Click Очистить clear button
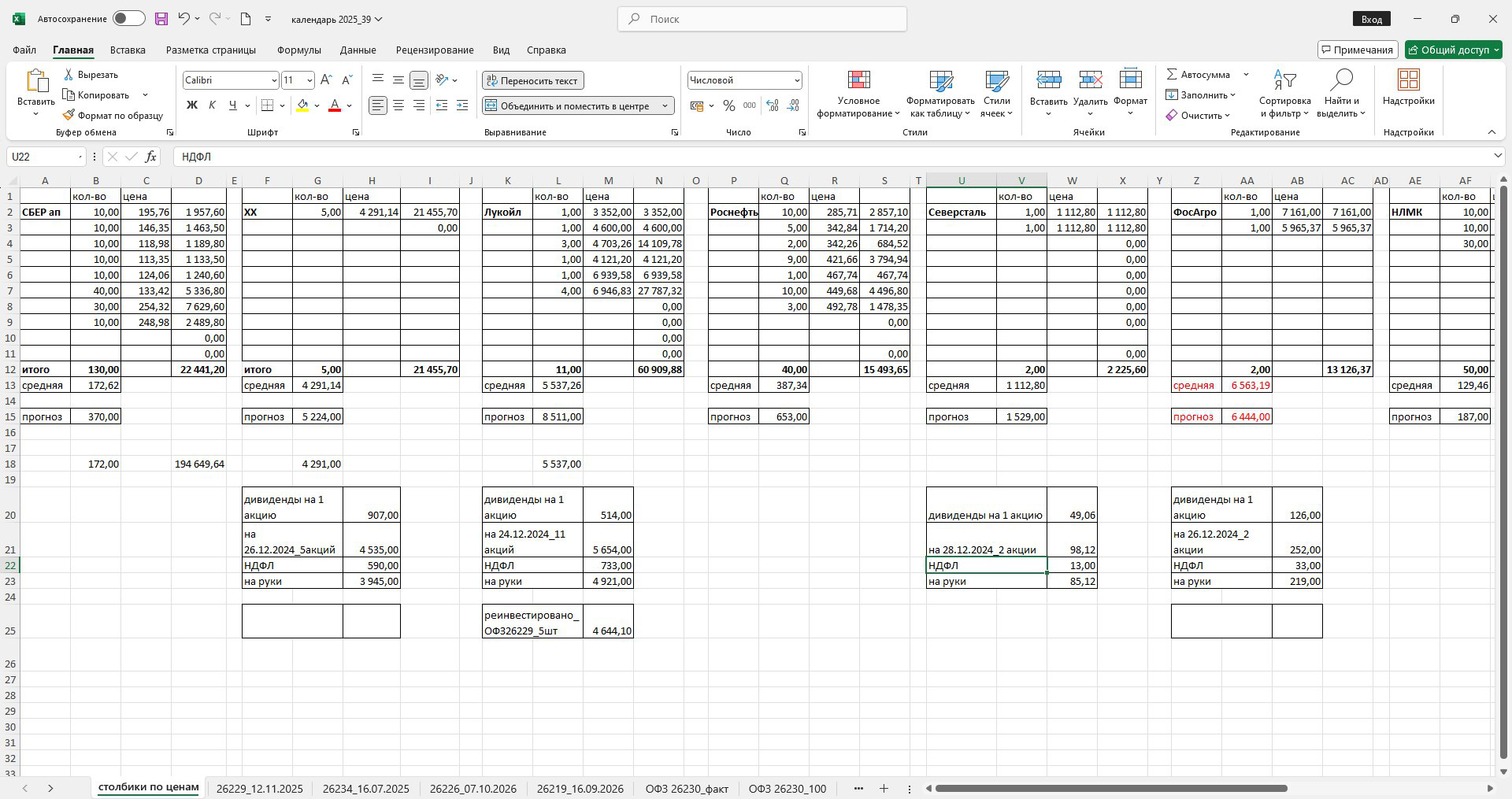The width and height of the screenshot is (1512, 799). coord(1198,116)
